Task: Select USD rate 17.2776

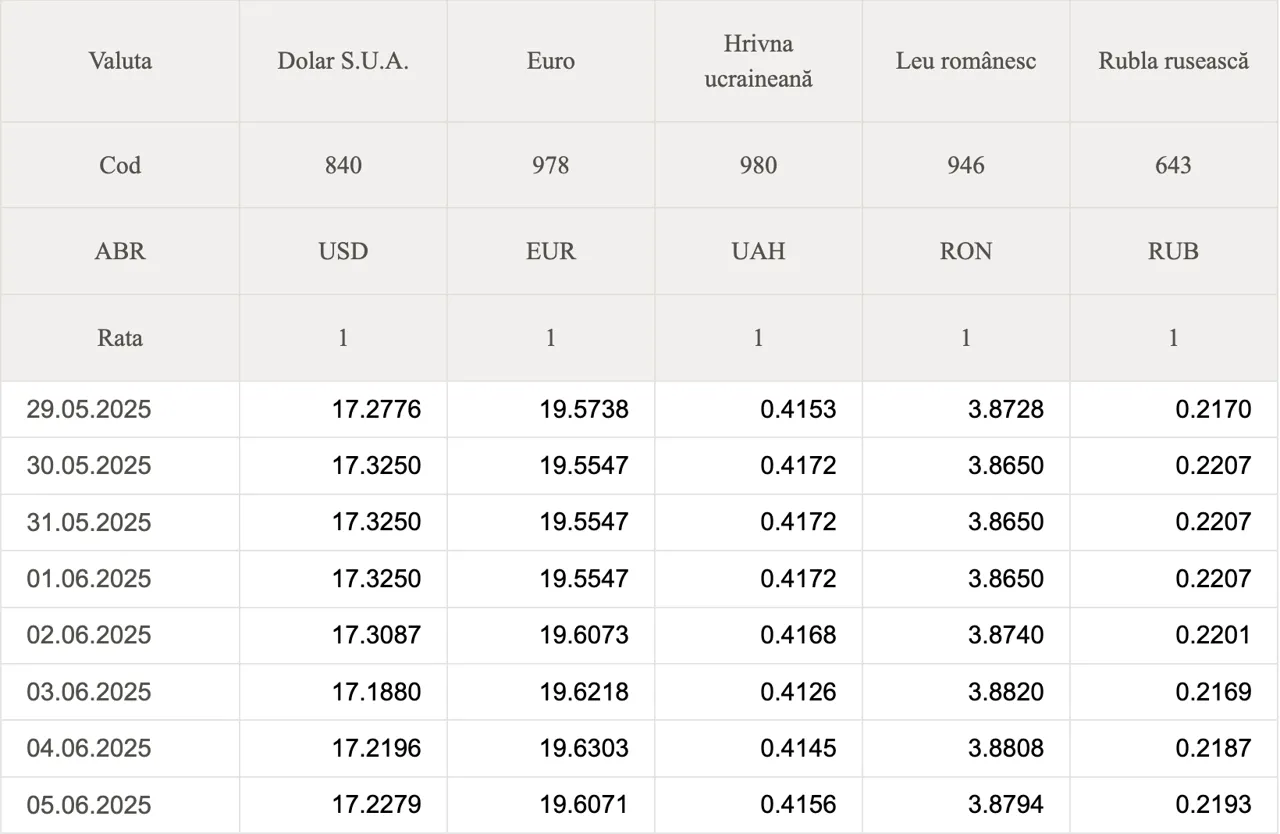Action: click(x=377, y=409)
